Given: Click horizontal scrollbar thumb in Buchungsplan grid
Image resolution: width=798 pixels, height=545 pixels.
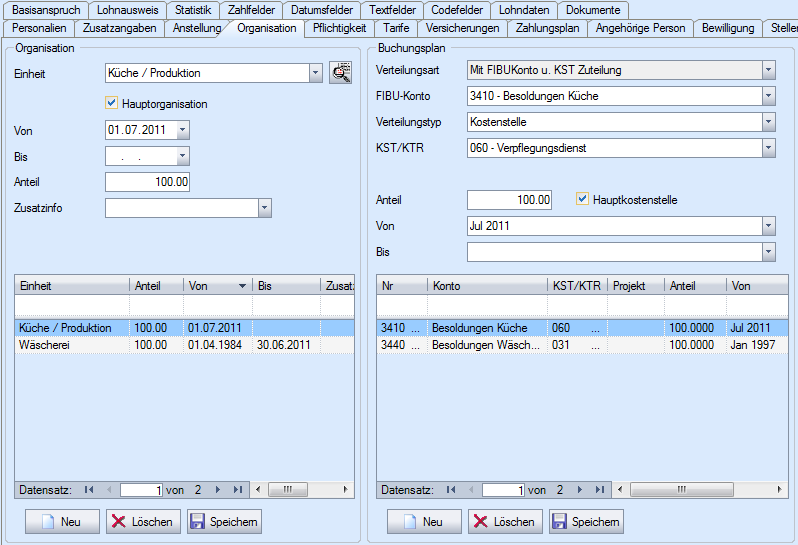Looking at the screenshot, I should (x=681, y=490).
